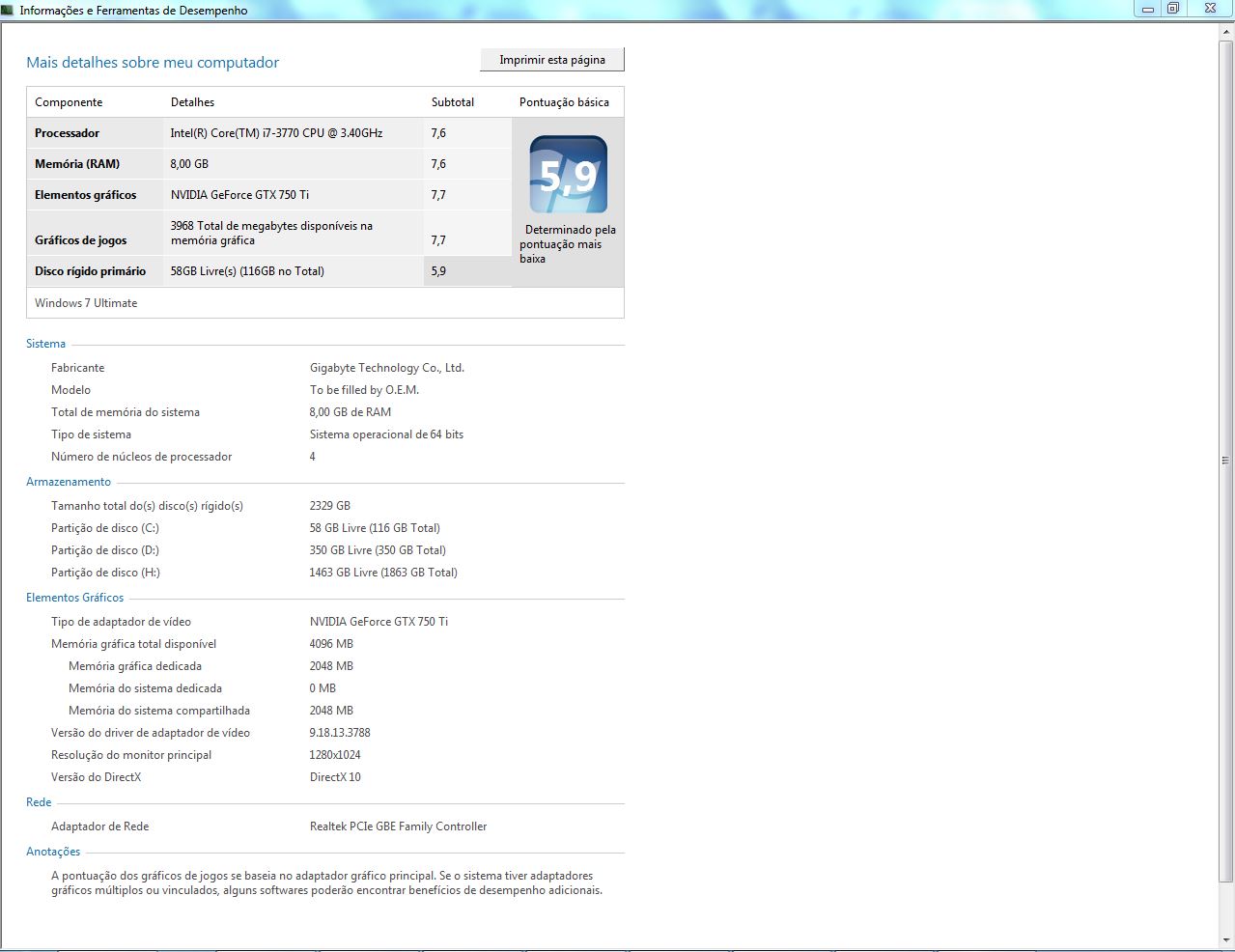Click the 1280x1024 resolution value
The width and height of the screenshot is (1235, 952).
click(335, 755)
